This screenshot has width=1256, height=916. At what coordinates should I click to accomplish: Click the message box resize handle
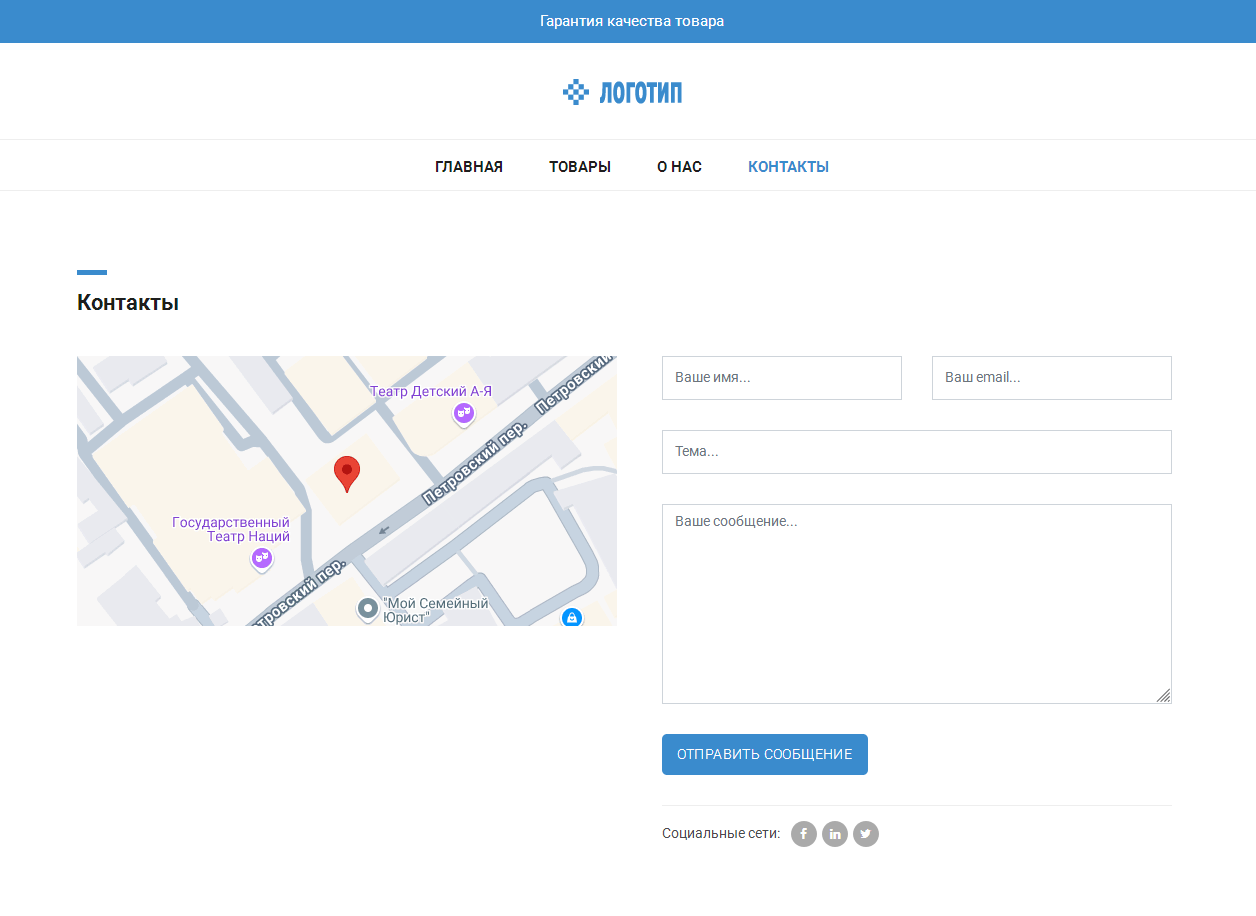pyautogui.click(x=1164, y=696)
